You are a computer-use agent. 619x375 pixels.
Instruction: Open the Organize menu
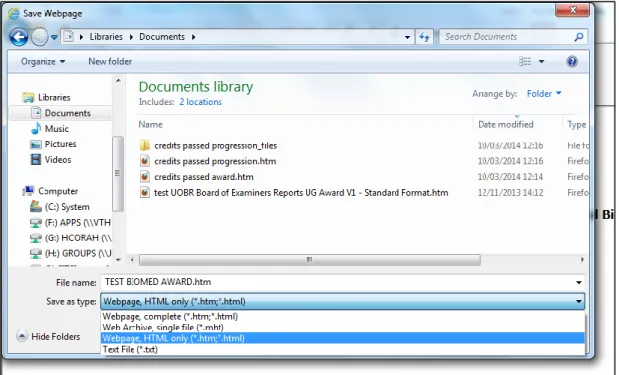click(x=43, y=62)
